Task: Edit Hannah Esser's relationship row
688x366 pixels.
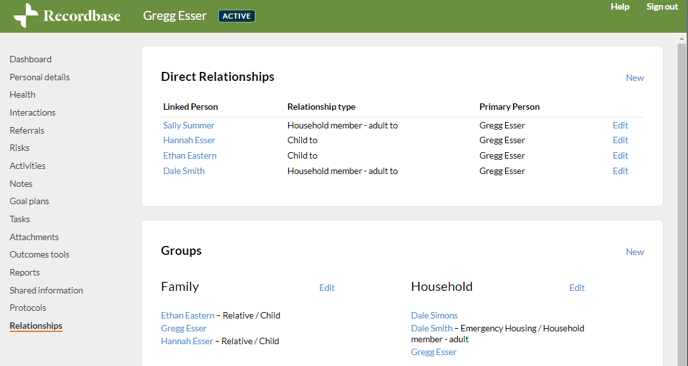Action: click(620, 140)
